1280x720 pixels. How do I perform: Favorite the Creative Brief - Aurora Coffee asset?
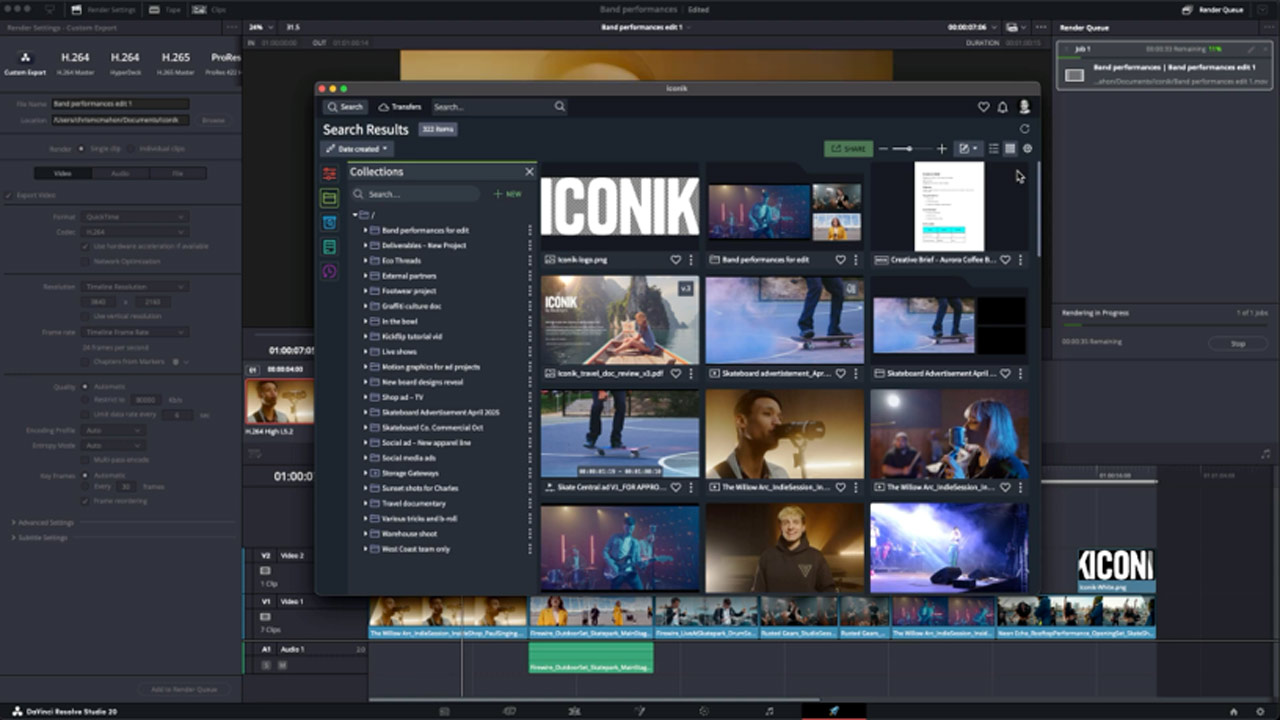tap(1006, 260)
